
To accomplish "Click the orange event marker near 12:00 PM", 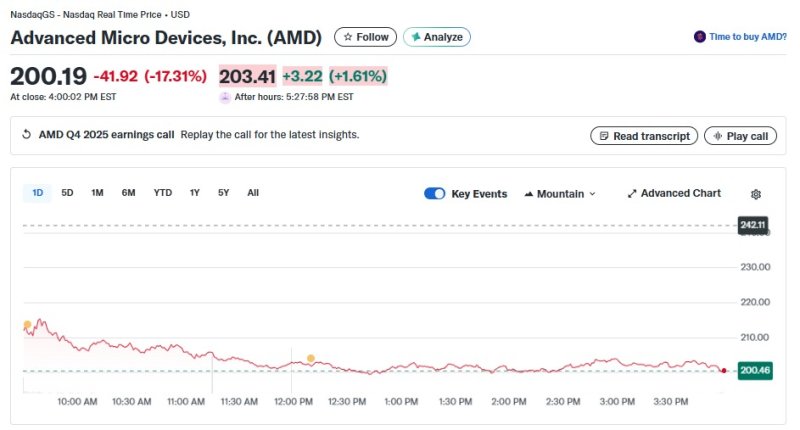I will click(311, 358).
